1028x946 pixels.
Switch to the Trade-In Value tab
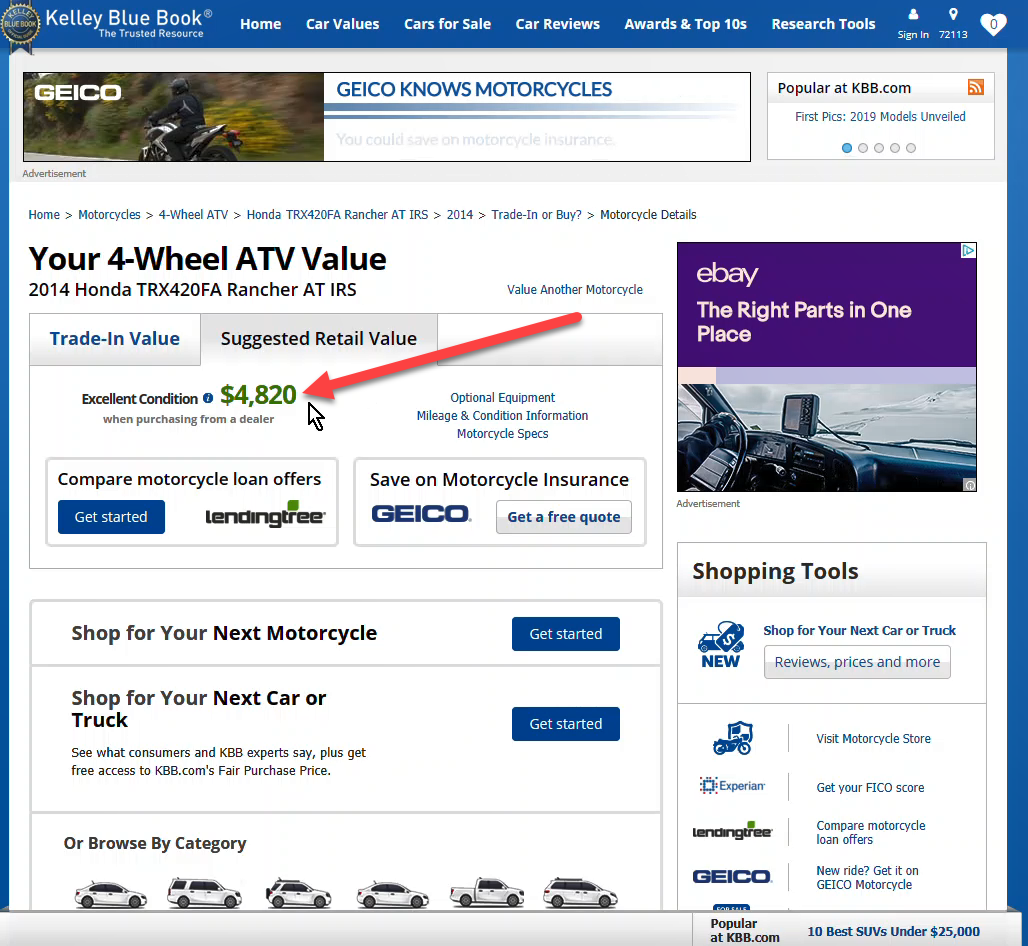coord(115,339)
